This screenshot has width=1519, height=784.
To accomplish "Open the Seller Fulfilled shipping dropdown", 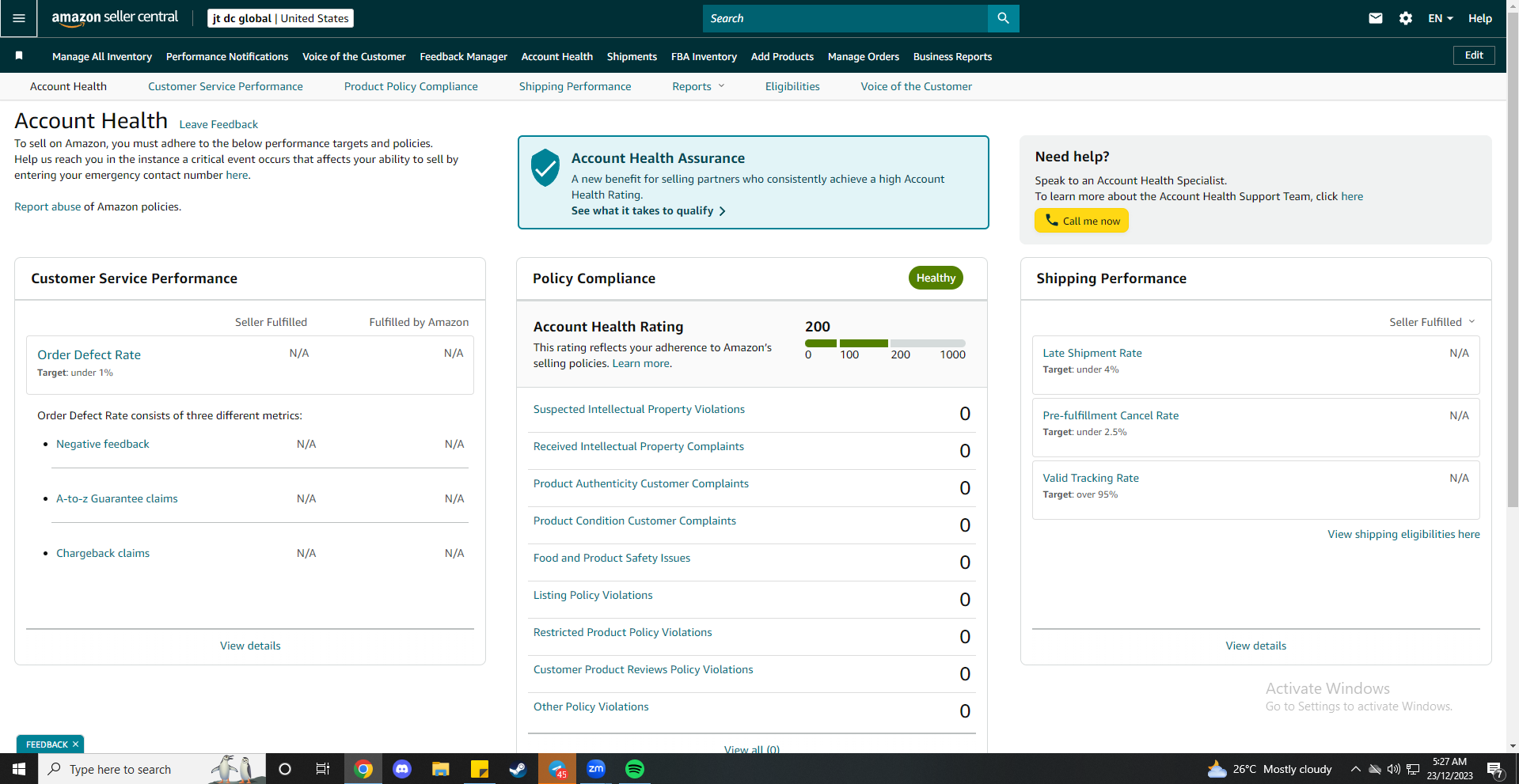I will point(1432,322).
